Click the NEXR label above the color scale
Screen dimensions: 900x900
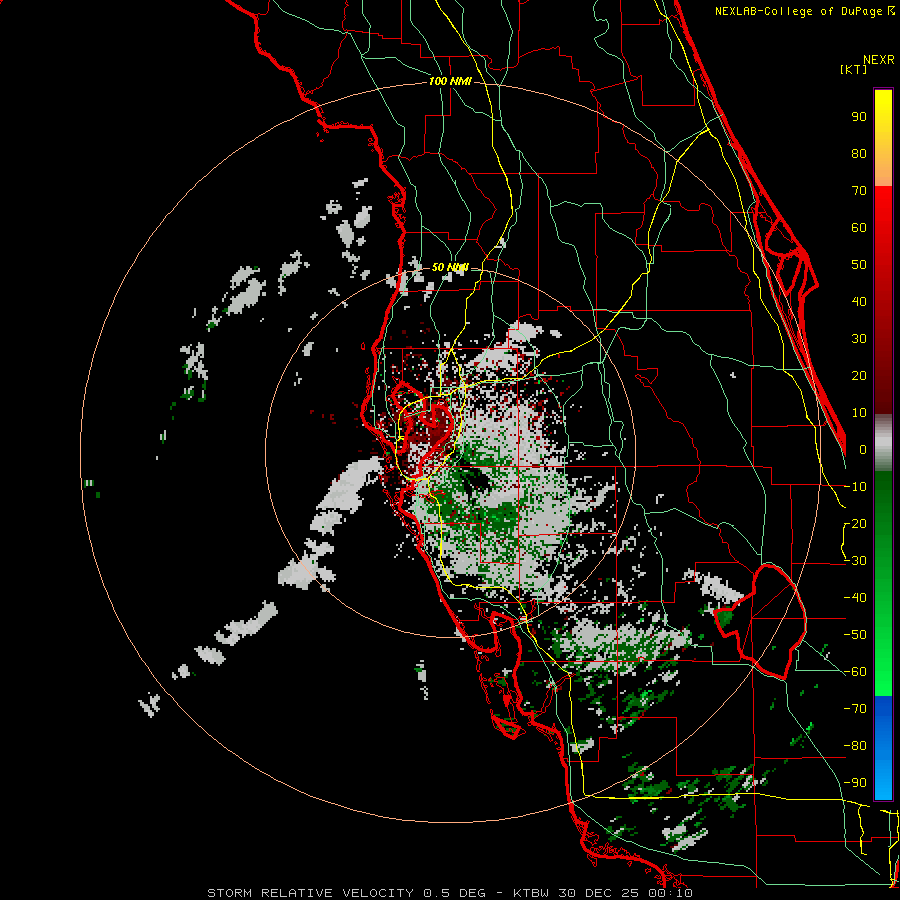click(x=879, y=60)
